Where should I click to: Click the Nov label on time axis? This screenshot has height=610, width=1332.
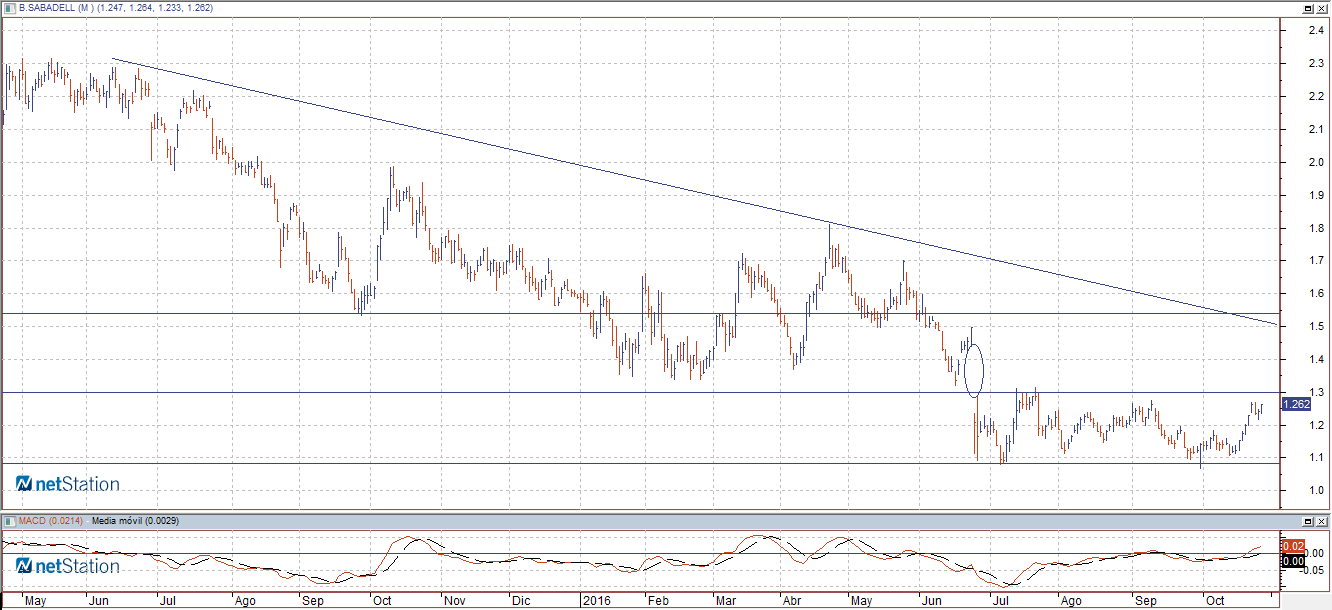(455, 602)
